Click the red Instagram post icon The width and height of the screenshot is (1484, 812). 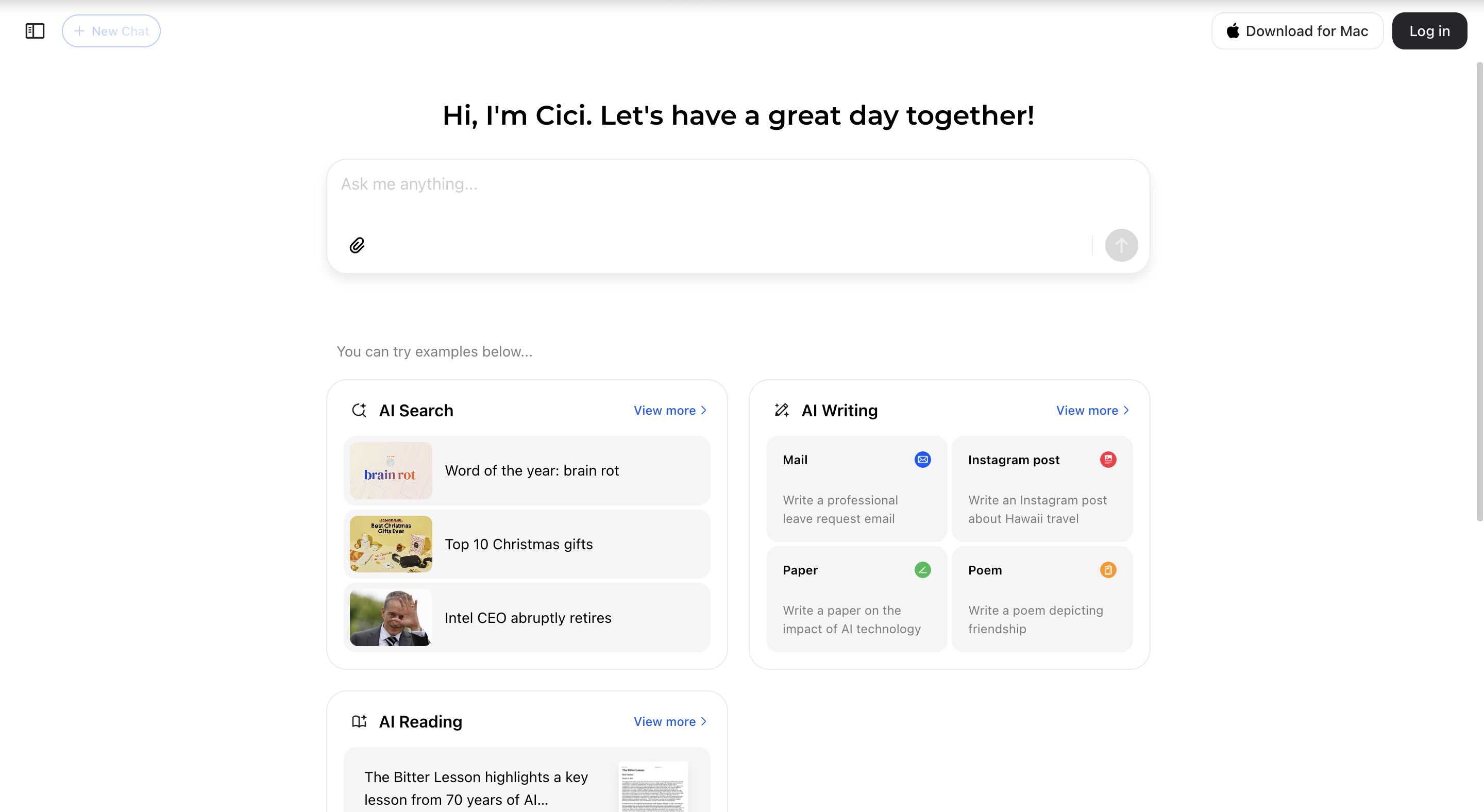click(x=1107, y=460)
